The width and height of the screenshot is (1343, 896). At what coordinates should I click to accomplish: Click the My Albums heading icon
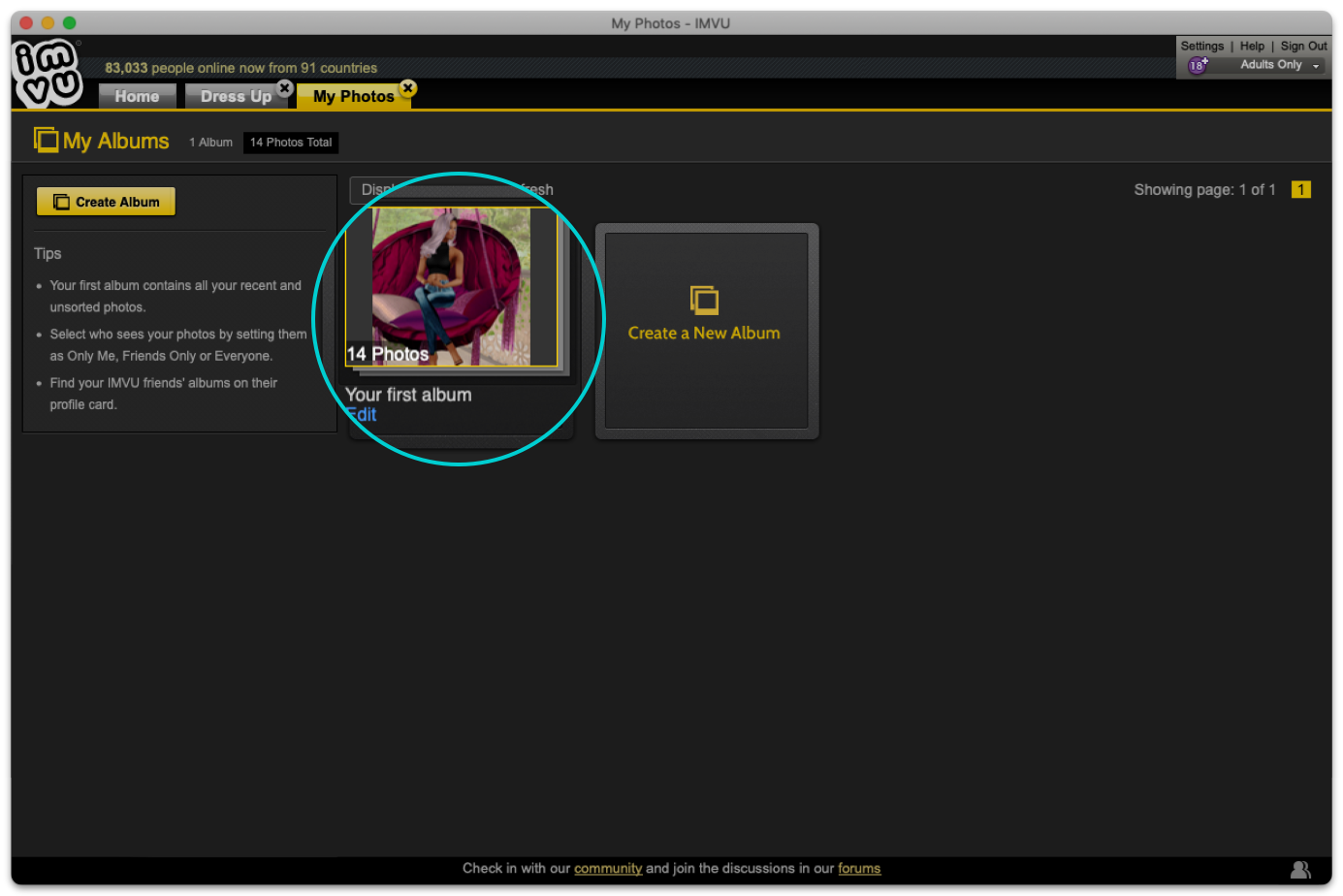(x=46, y=141)
